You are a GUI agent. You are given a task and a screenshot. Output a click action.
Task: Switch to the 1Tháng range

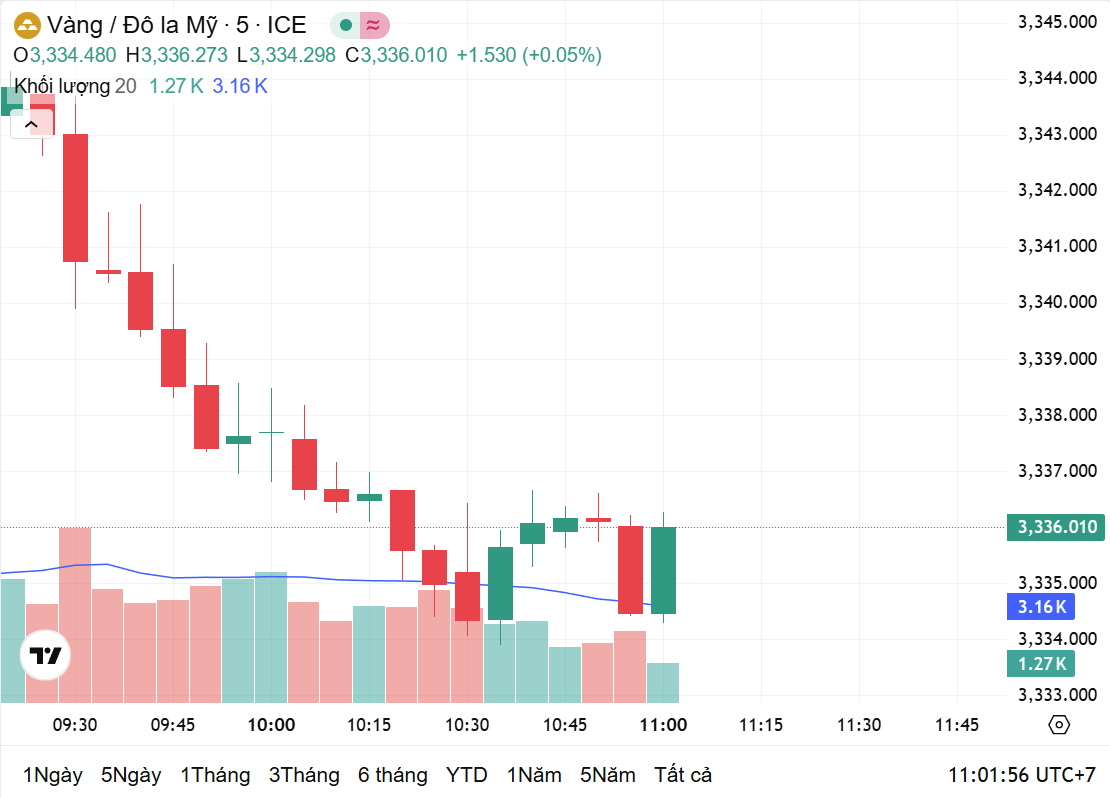pos(215,775)
